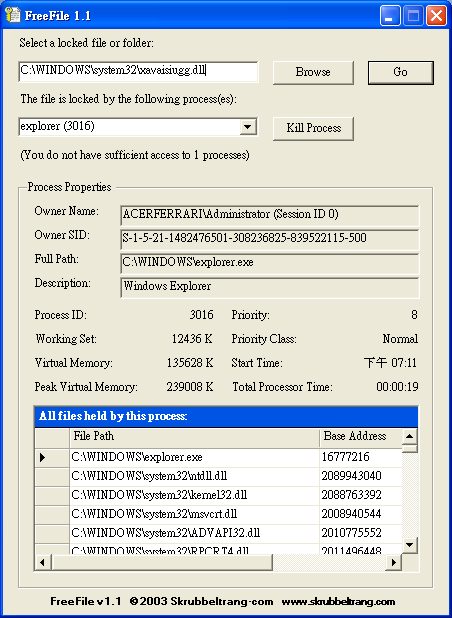Viewport: 452px width, 618px height.
Task: Click base address cell 2008940544
Action: pyautogui.click(x=361, y=514)
